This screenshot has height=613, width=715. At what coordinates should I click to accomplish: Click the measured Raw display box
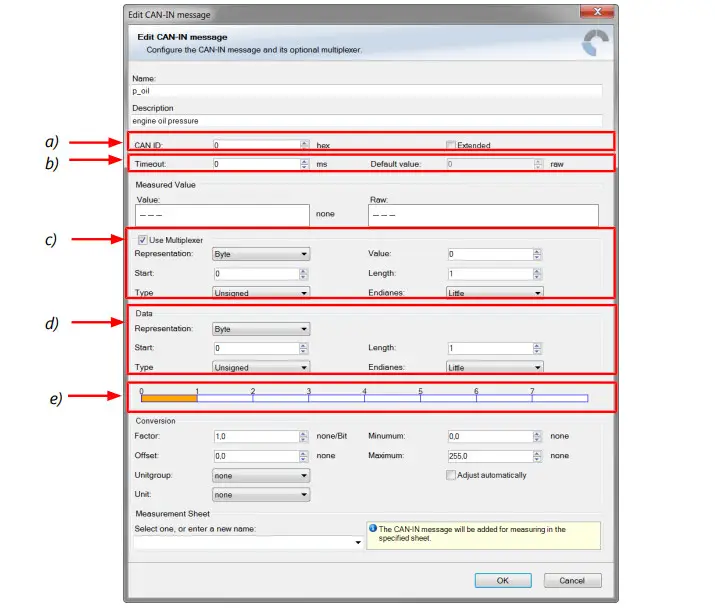[483, 215]
